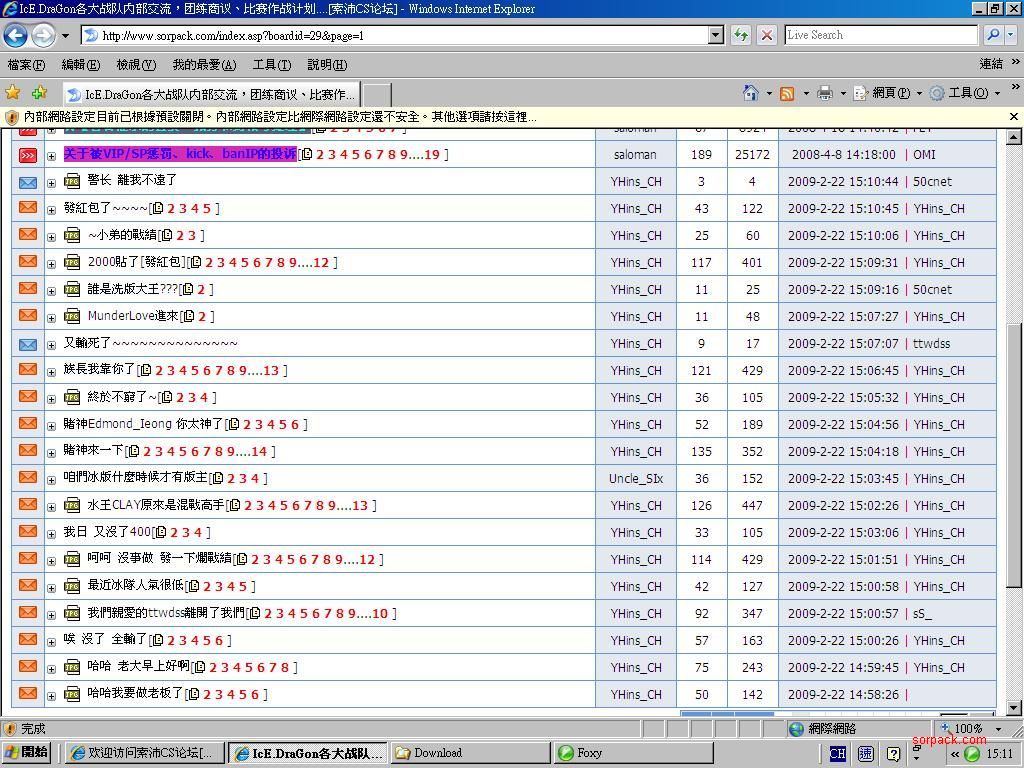Click the Print icon in command bar

point(825,93)
